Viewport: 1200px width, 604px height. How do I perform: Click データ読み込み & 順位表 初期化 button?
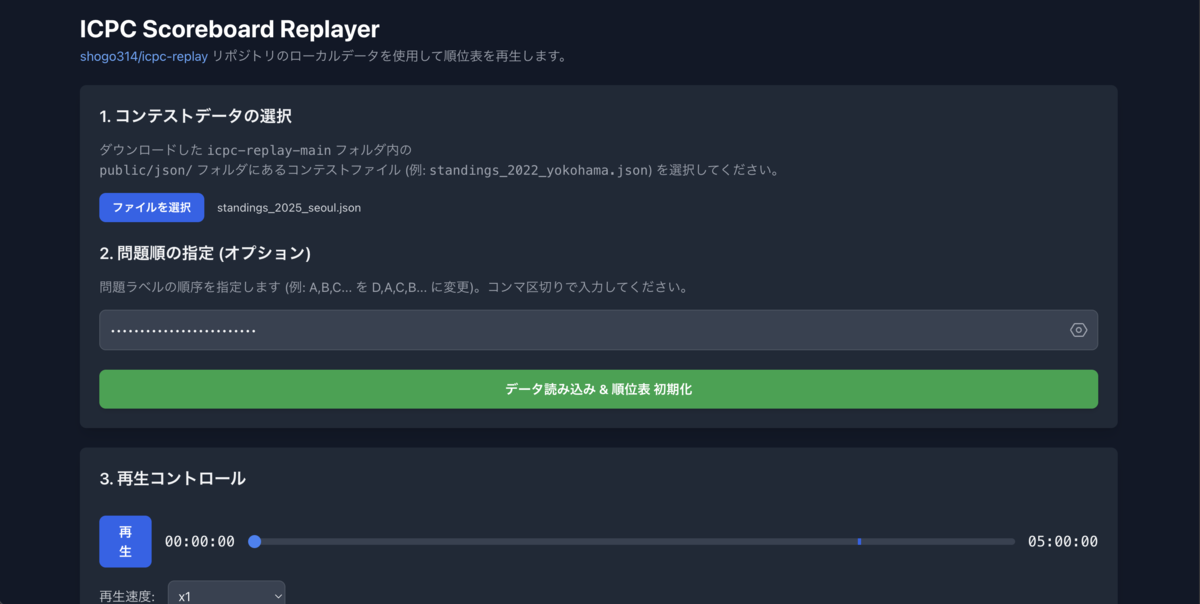[x=598, y=389]
